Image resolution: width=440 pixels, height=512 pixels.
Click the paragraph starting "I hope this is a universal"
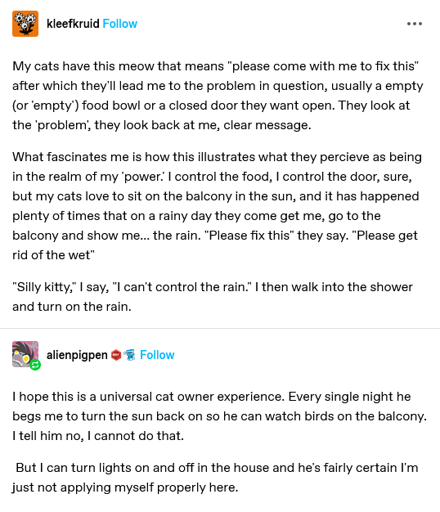coord(219,416)
